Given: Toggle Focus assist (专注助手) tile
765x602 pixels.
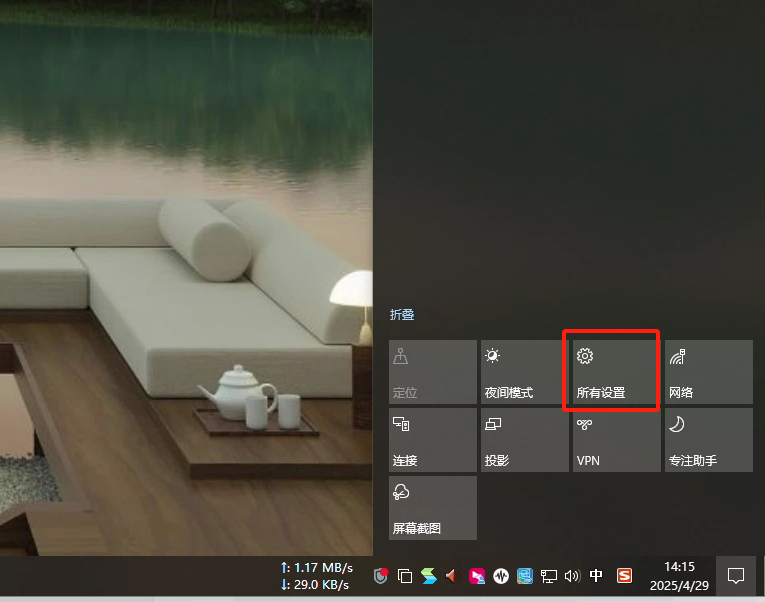Looking at the screenshot, I should (x=708, y=440).
